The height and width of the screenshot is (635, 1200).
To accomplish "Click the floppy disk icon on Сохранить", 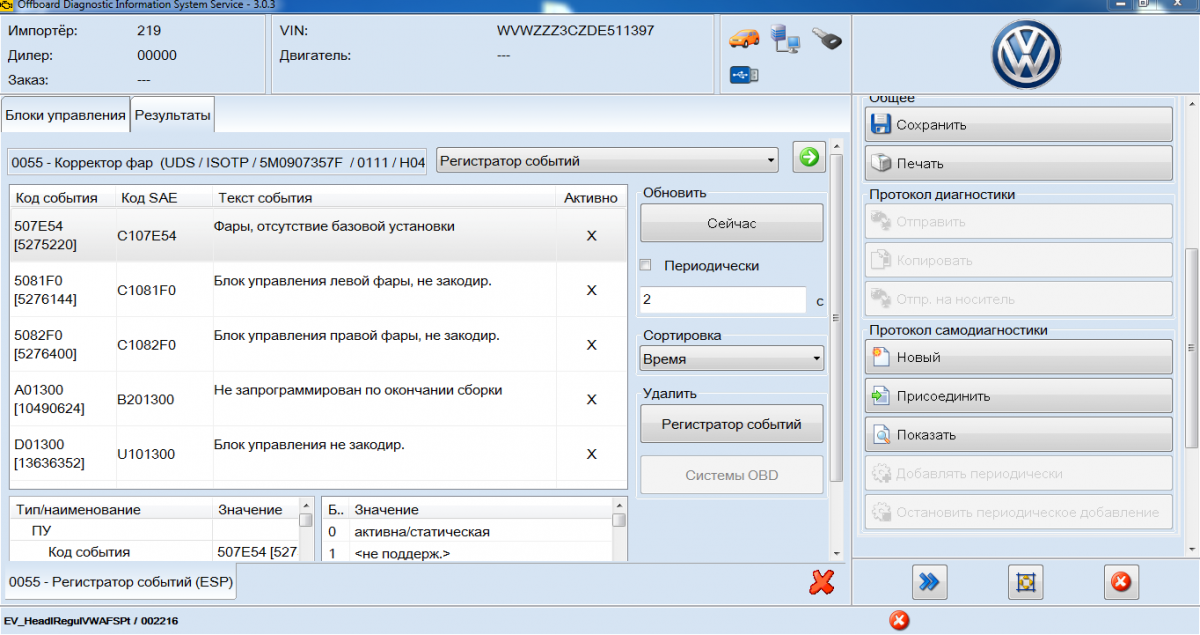I will point(881,125).
